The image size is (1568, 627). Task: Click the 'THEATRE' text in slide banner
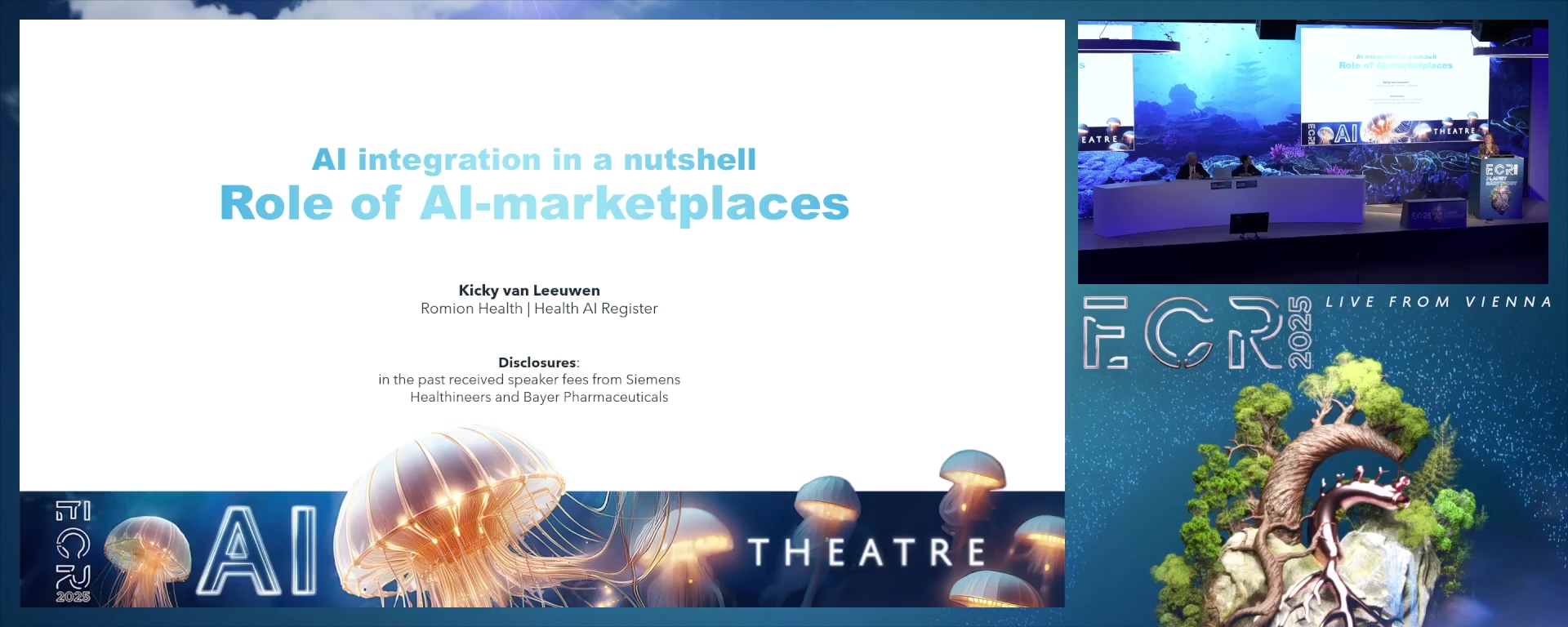tap(867, 553)
